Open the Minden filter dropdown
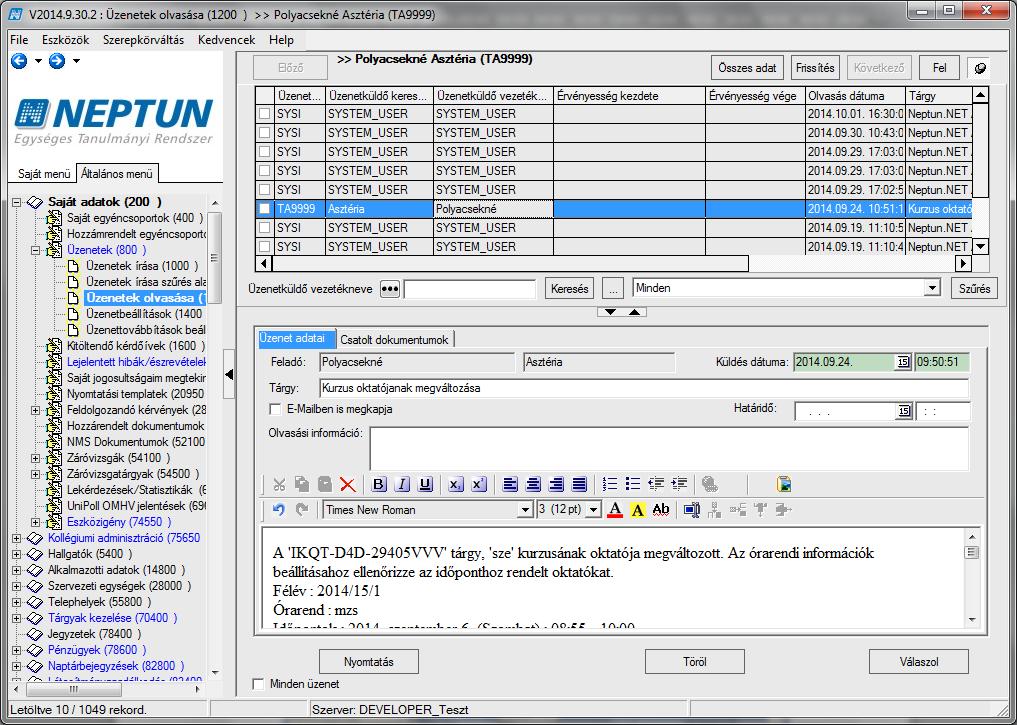 [933, 289]
